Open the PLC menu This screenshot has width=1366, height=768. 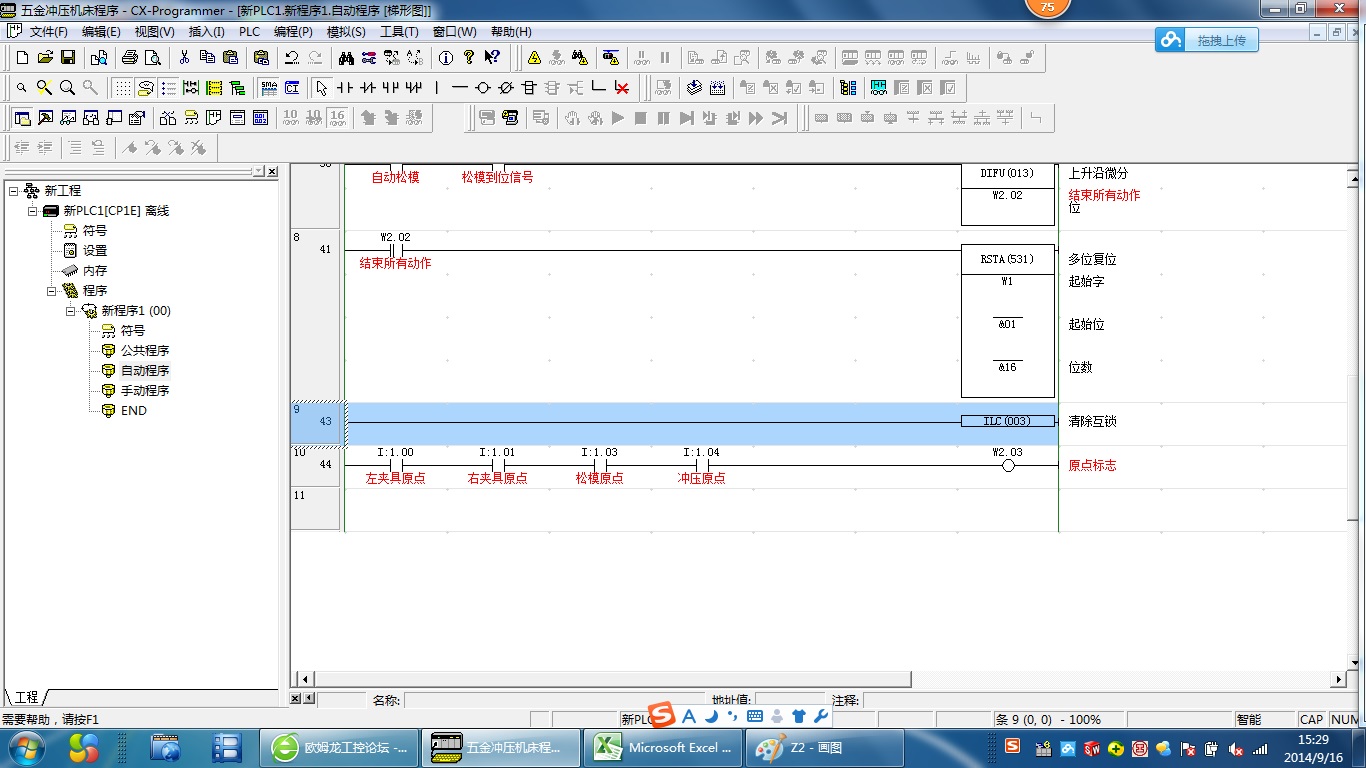(249, 32)
